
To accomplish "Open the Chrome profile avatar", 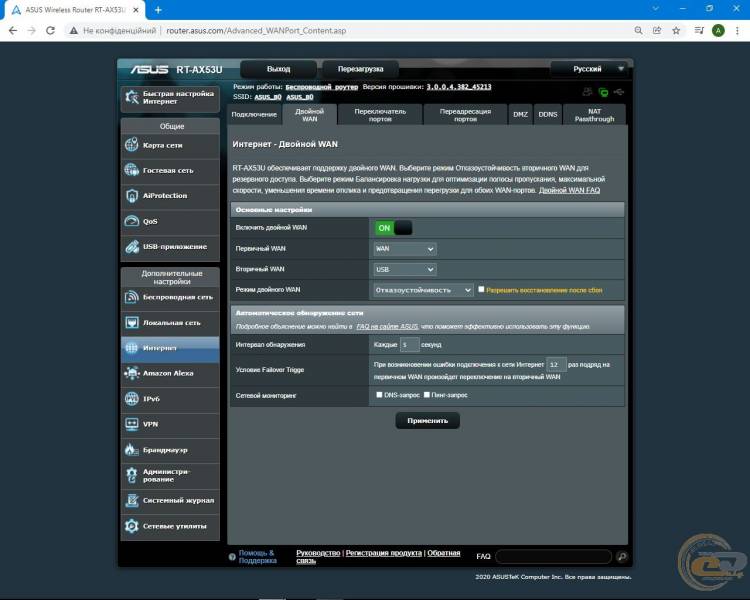I will [x=718, y=31].
